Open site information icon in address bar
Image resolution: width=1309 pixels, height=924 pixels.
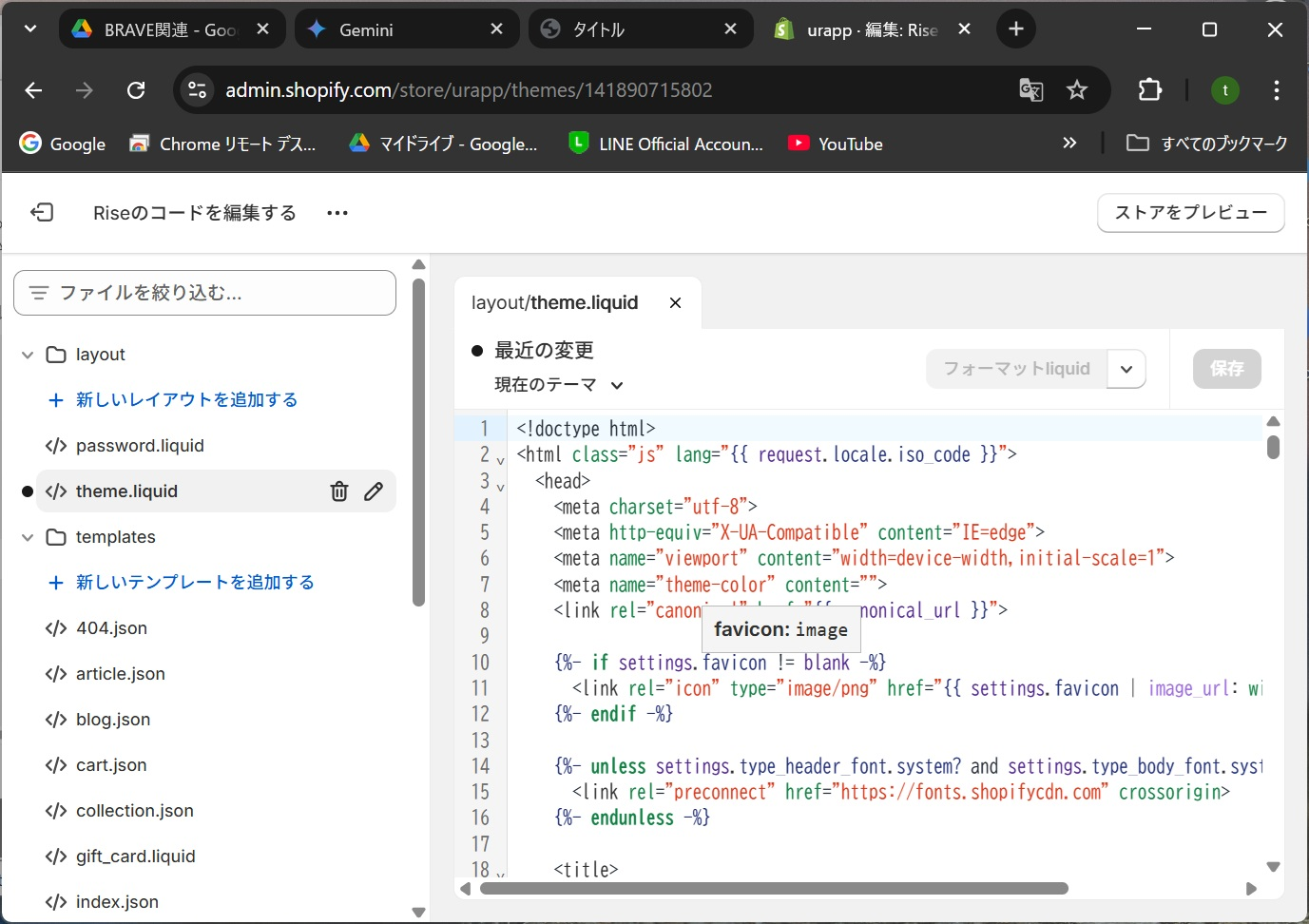click(197, 90)
